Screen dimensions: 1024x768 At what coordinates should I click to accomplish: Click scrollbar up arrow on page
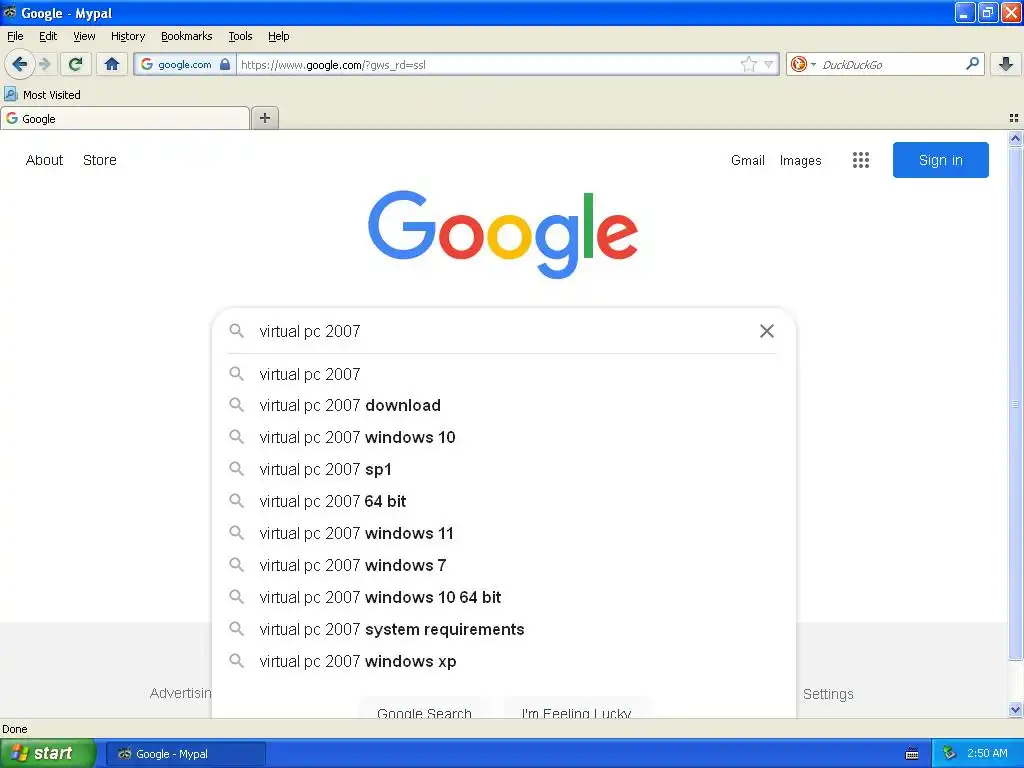[x=1015, y=138]
